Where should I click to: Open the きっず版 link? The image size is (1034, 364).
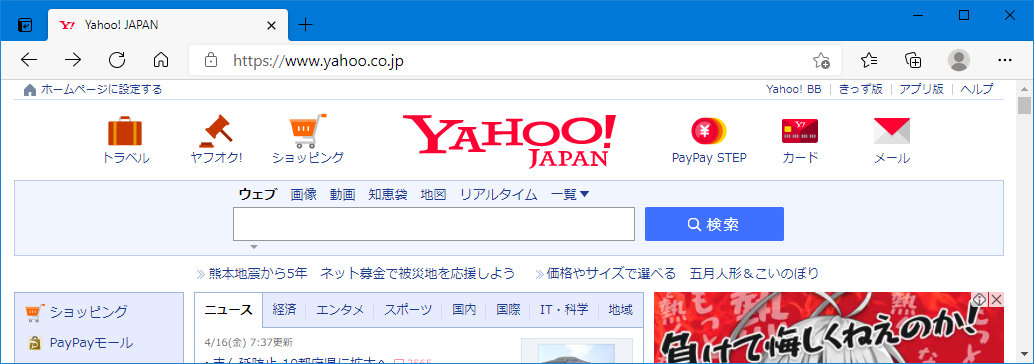[x=861, y=90]
